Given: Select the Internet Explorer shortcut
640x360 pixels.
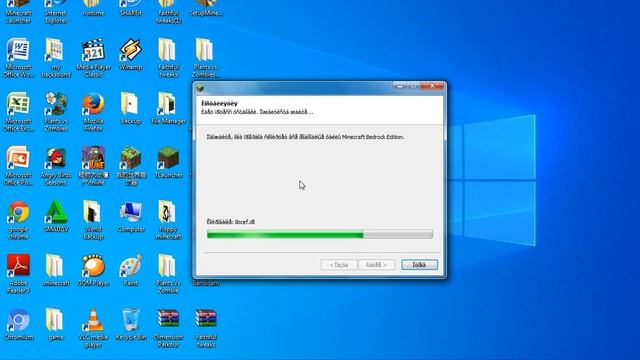Looking at the screenshot, I should pyautogui.click(x=56, y=11).
